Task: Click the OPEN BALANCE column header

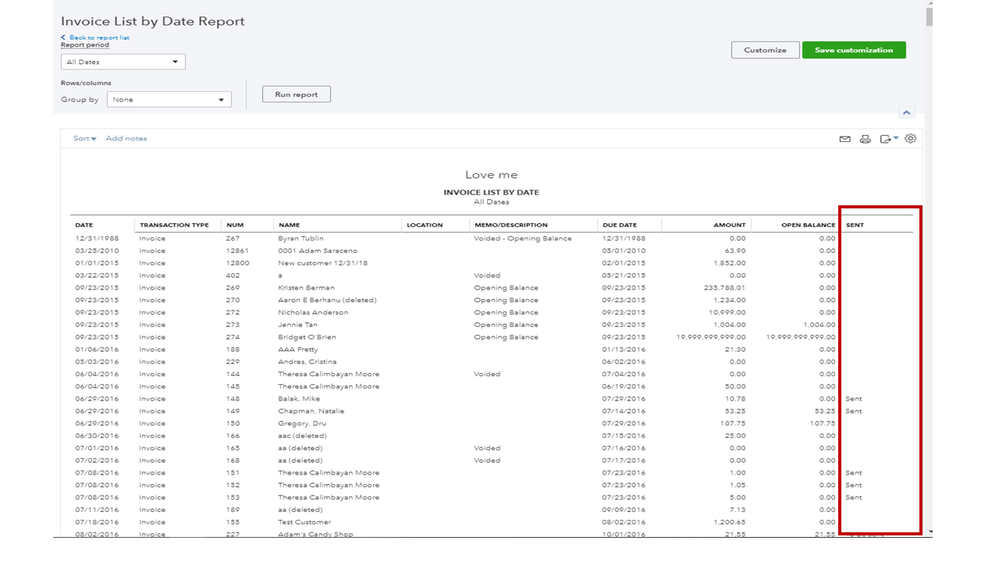Action: tap(808, 225)
